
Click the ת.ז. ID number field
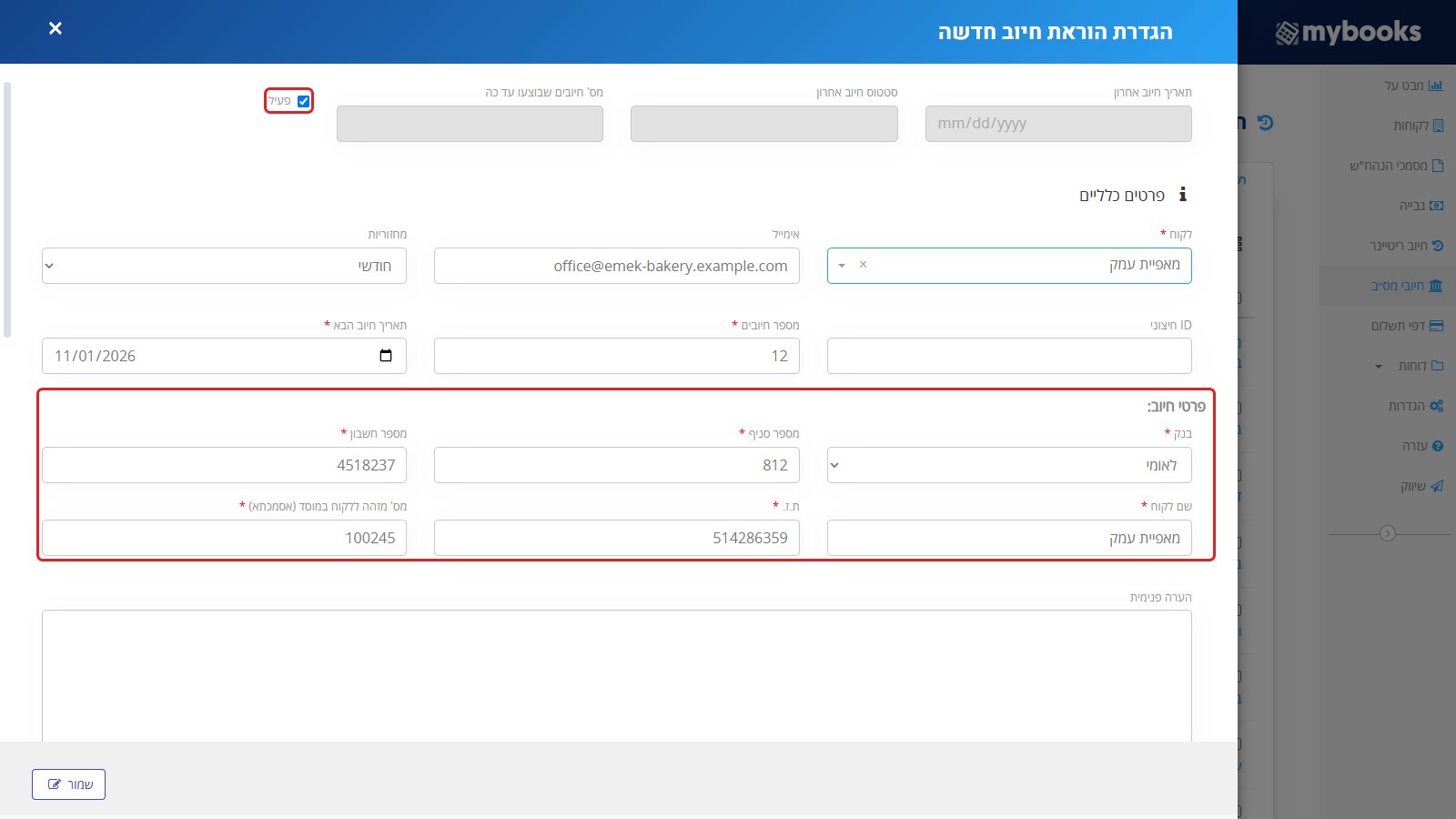[x=617, y=538]
